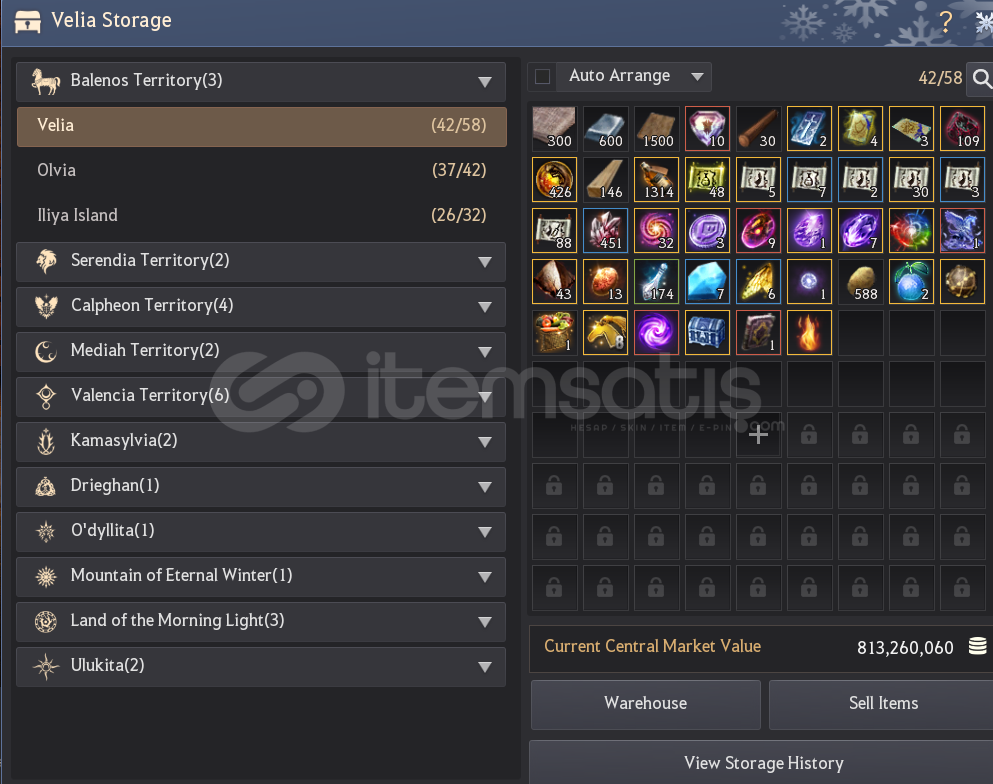
Task: Expand the Serendia Territory(2) section
Action: click(x=261, y=261)
